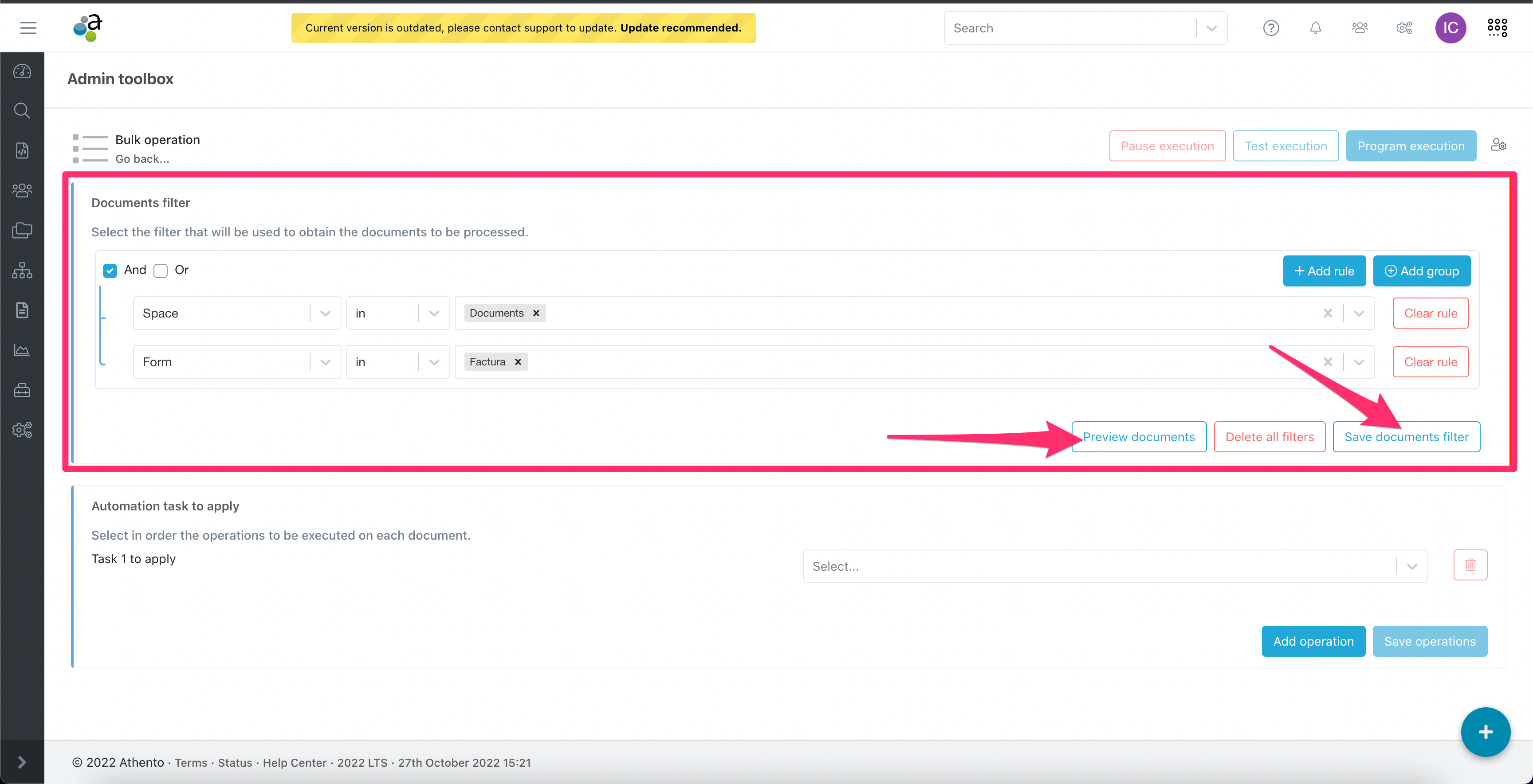Viewport: 1533px width, 784px height.
Task: Click the user profile avatar icon
Action: tap(1451, 27)
